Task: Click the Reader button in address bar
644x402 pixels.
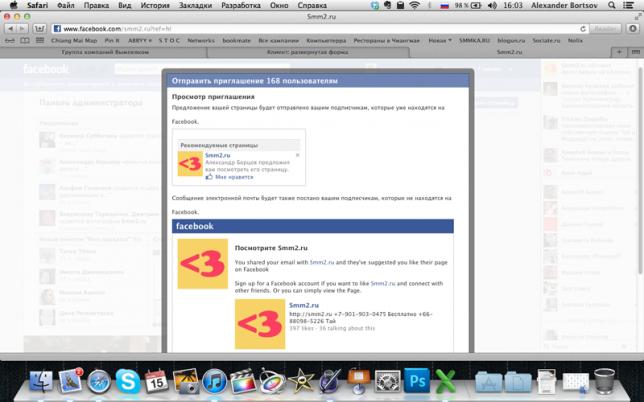Action: tap(605, 29)
